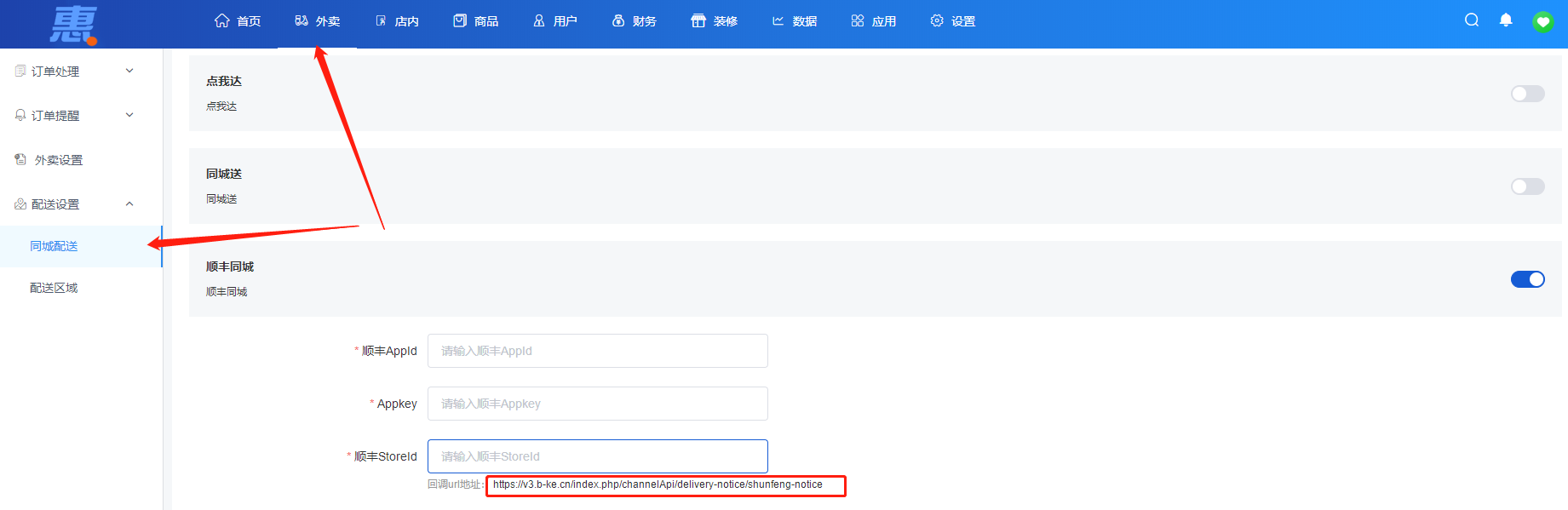Click the 同城送 card title

click(224, 174)
